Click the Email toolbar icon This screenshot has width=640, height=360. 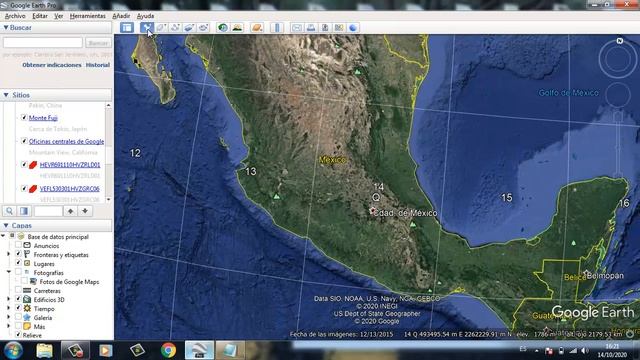tap(297, 27)
